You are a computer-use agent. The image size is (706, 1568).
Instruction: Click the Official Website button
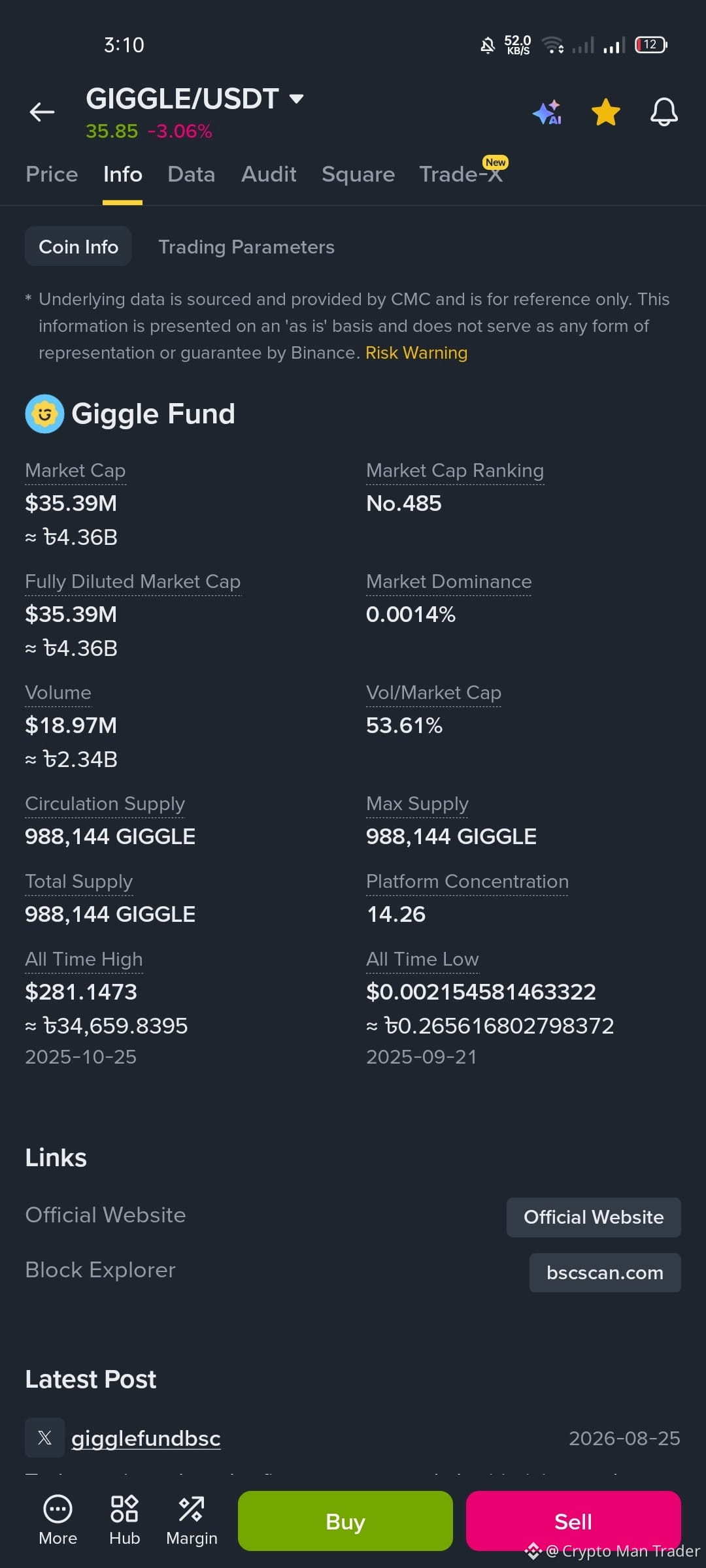(594, 1217)
